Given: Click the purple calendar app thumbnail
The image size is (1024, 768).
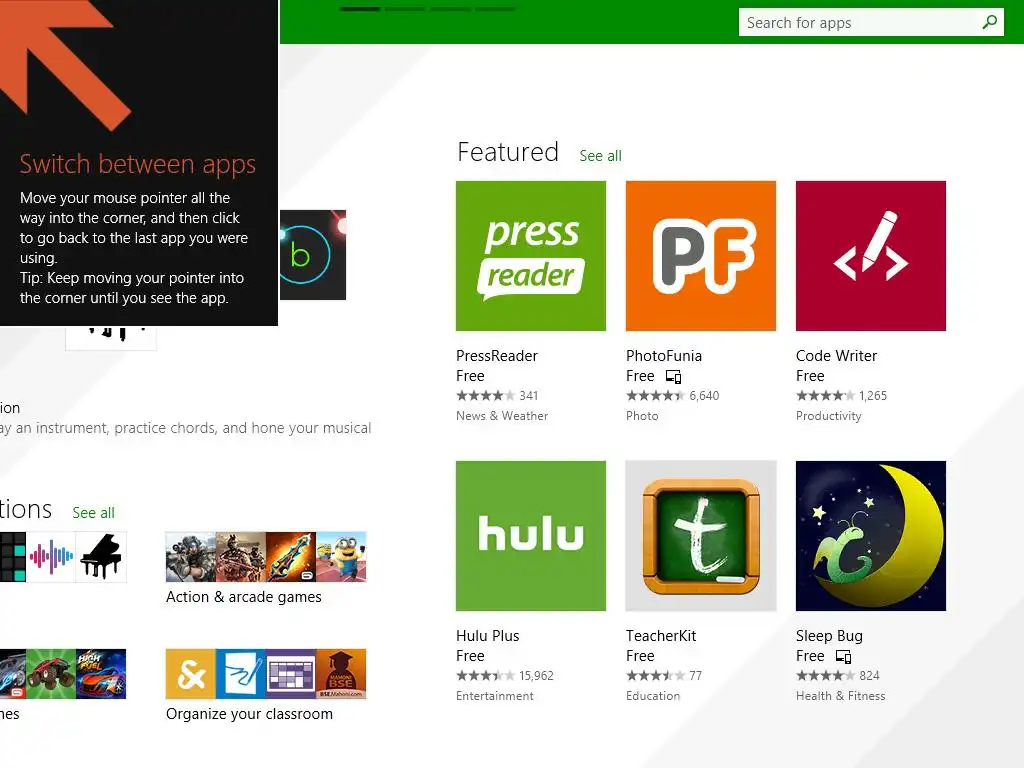Looking at the screenshot, I should pyautogui.click(x=291, y=674).
